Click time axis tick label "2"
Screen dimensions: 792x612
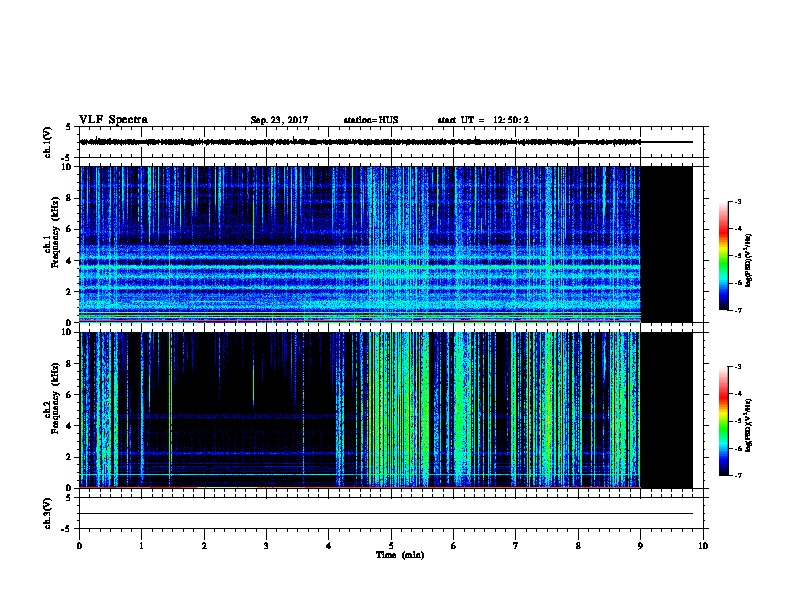(x=204, y=546)
